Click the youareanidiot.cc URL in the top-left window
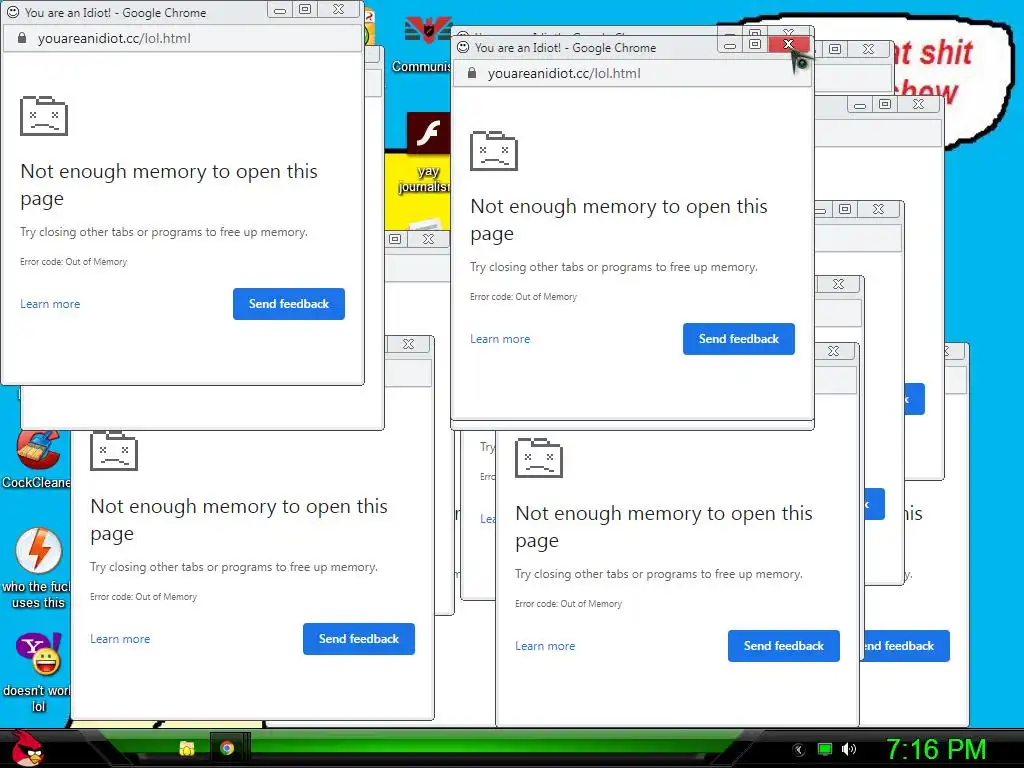1024x768 pixels. (x=114, y=39)
